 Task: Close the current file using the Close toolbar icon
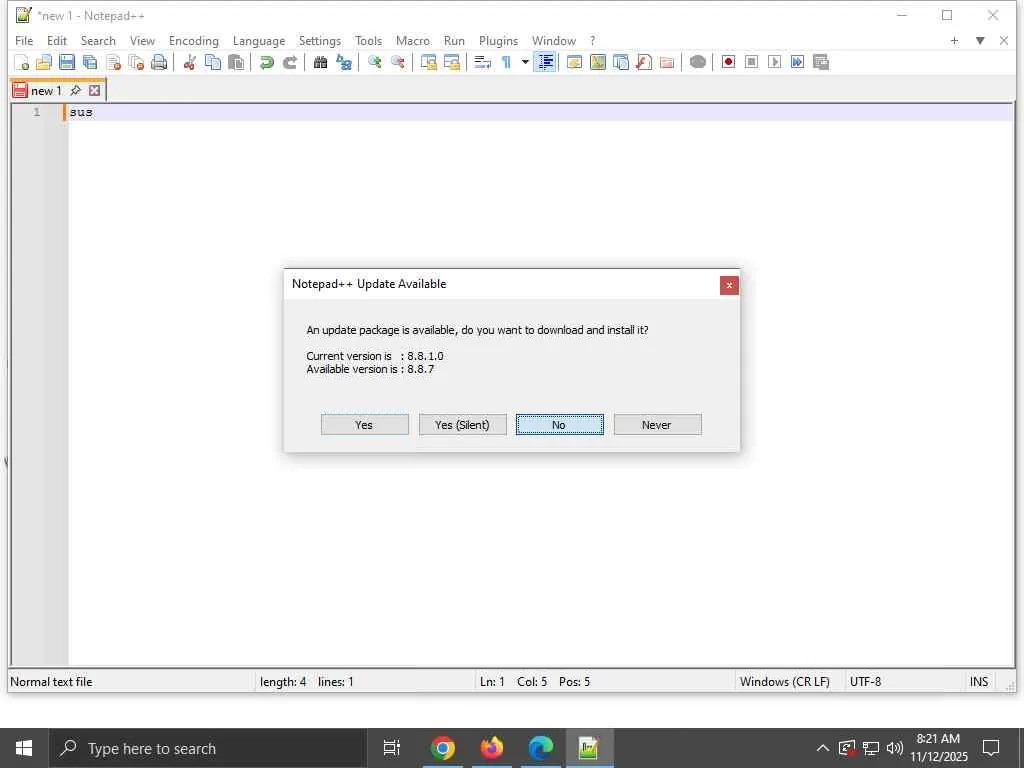pyautogui.click(x=113, y=63)
